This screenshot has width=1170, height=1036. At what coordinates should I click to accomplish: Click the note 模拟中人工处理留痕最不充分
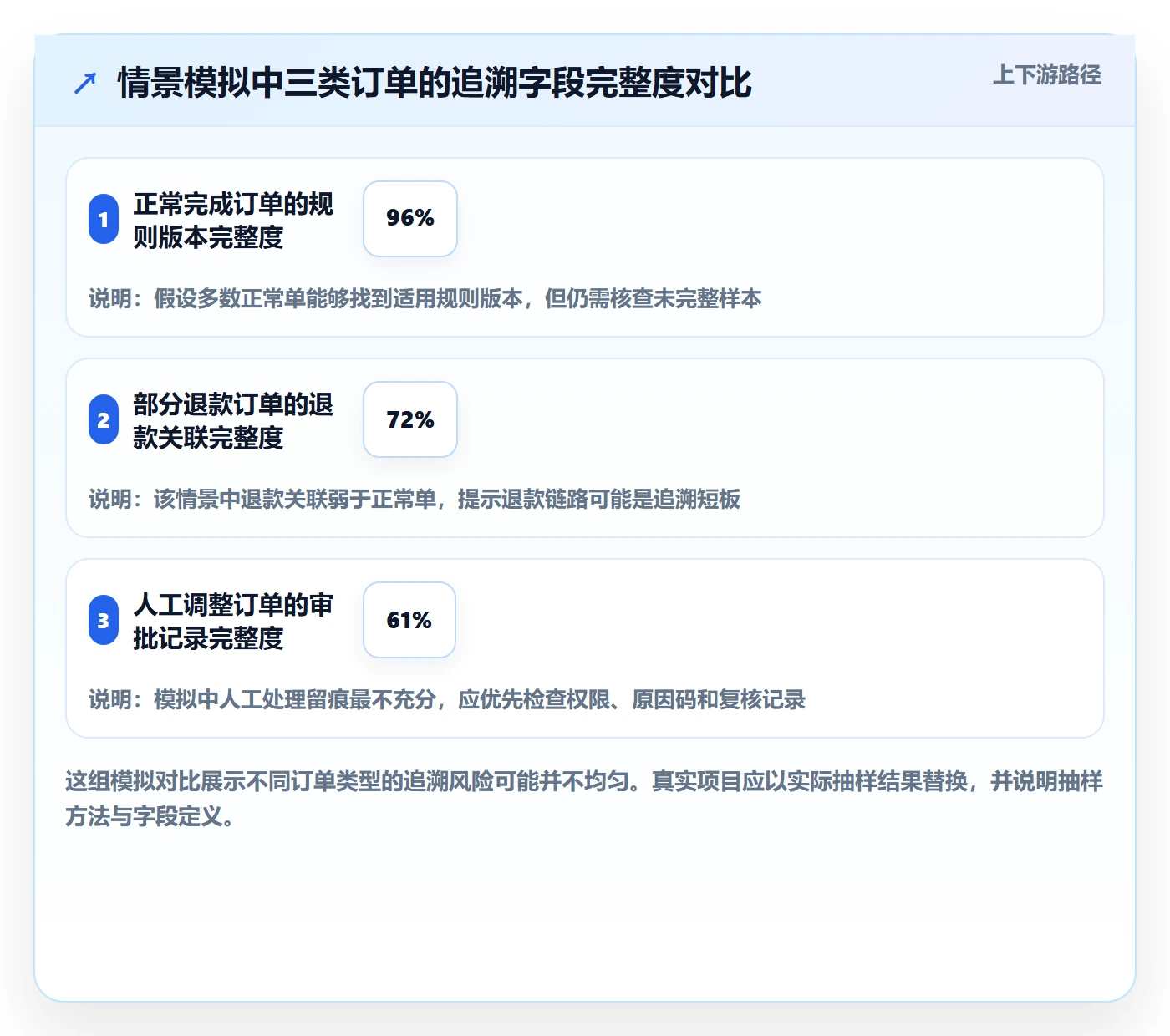click(447, 699)
